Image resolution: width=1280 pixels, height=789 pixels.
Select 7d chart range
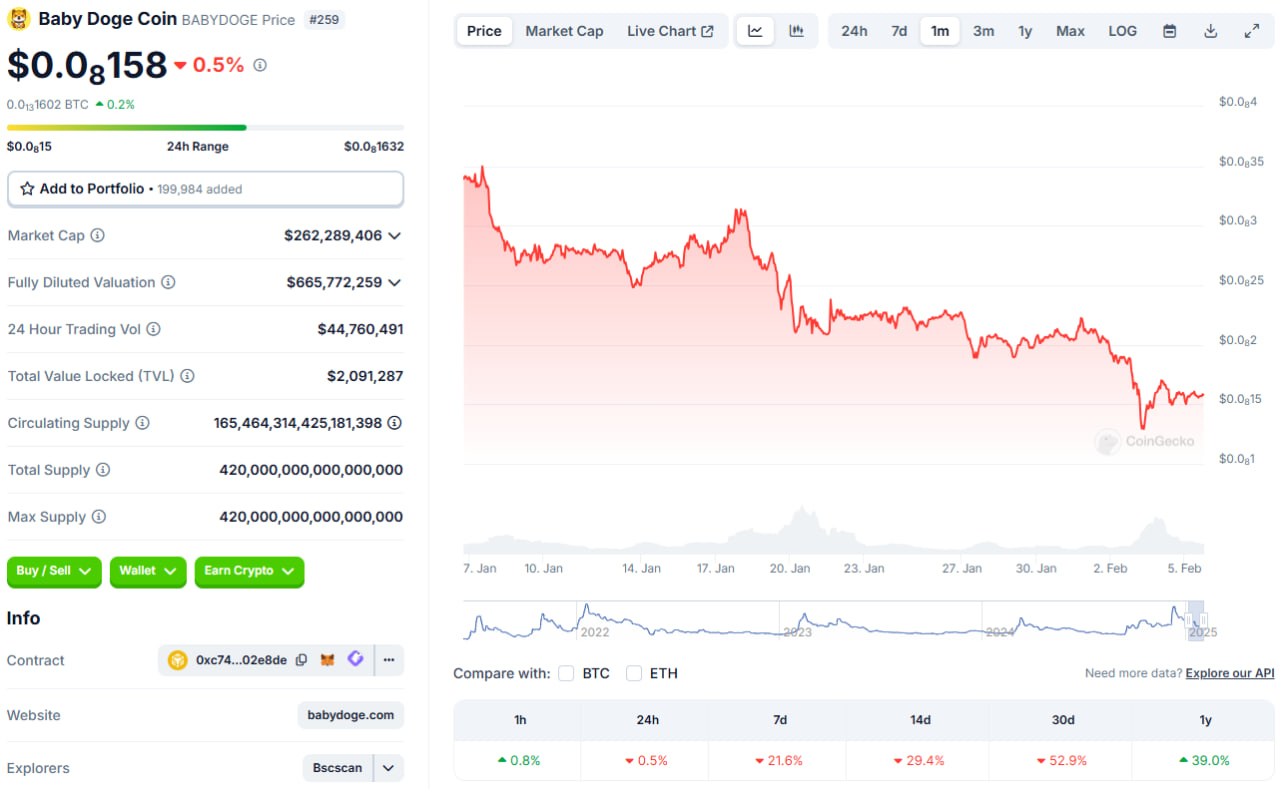point(899,31)
